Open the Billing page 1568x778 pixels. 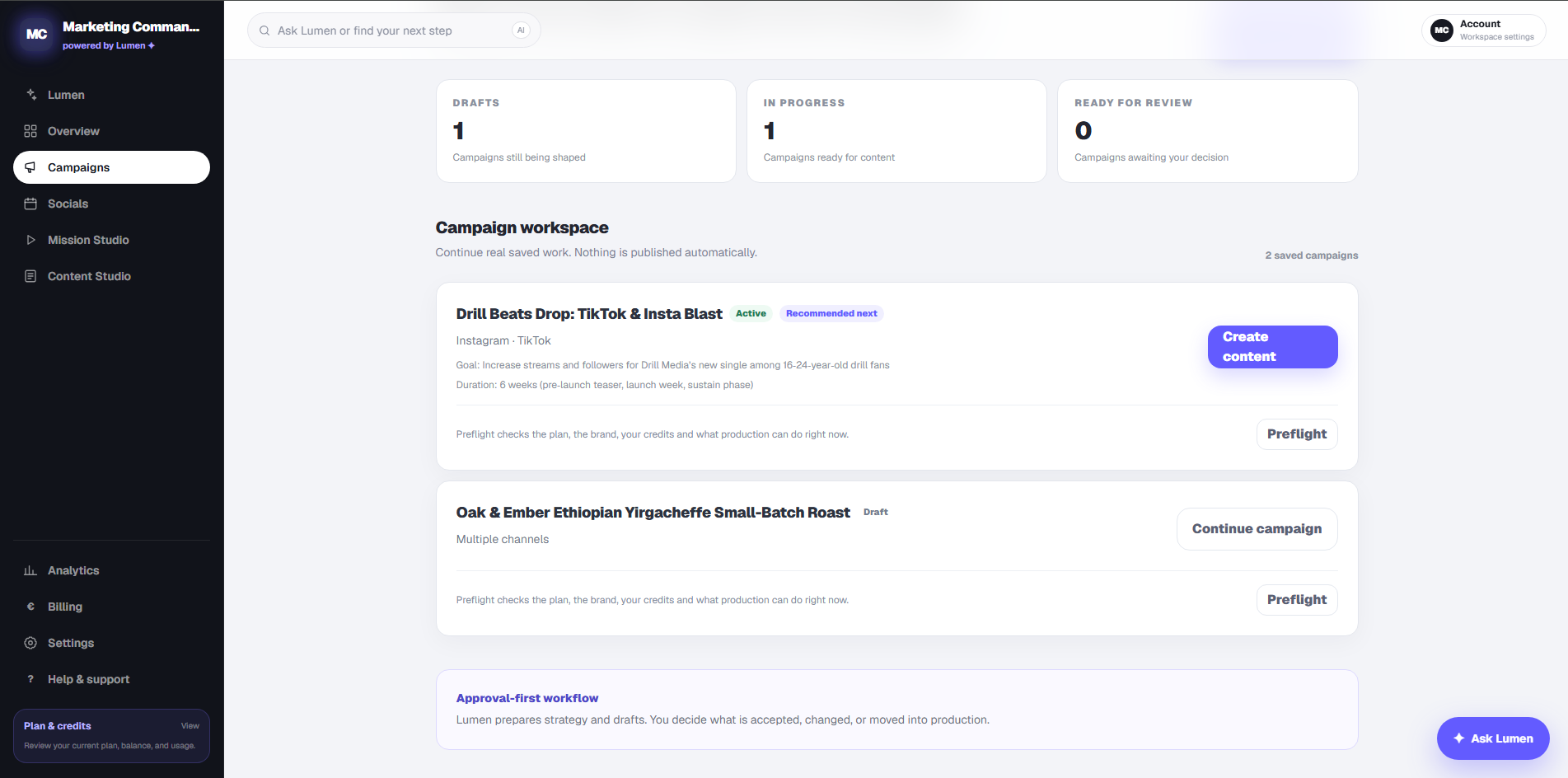[111, 607]
